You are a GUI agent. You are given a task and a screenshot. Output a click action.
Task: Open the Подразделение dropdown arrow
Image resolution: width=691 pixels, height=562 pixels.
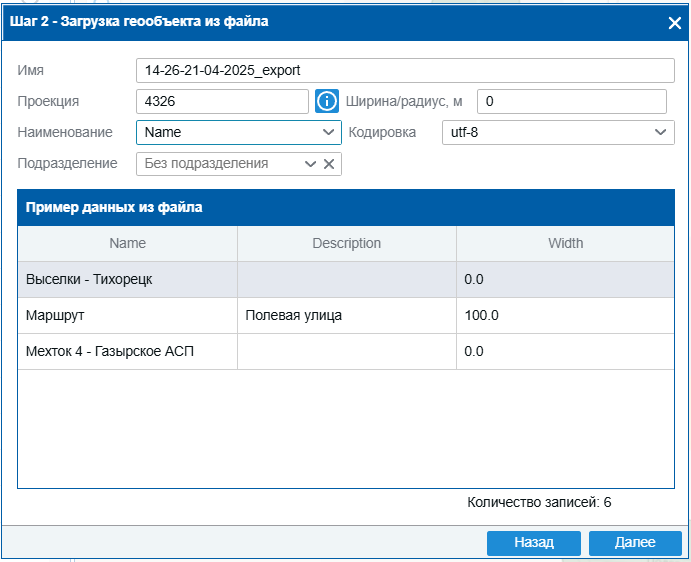[x=310, y=164]
